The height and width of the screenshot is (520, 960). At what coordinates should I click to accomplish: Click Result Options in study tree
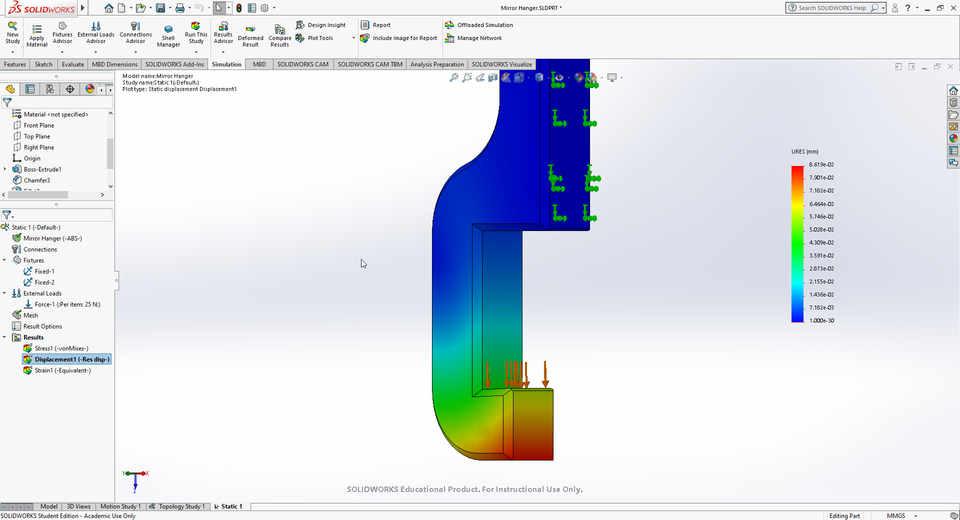(37, 326)
